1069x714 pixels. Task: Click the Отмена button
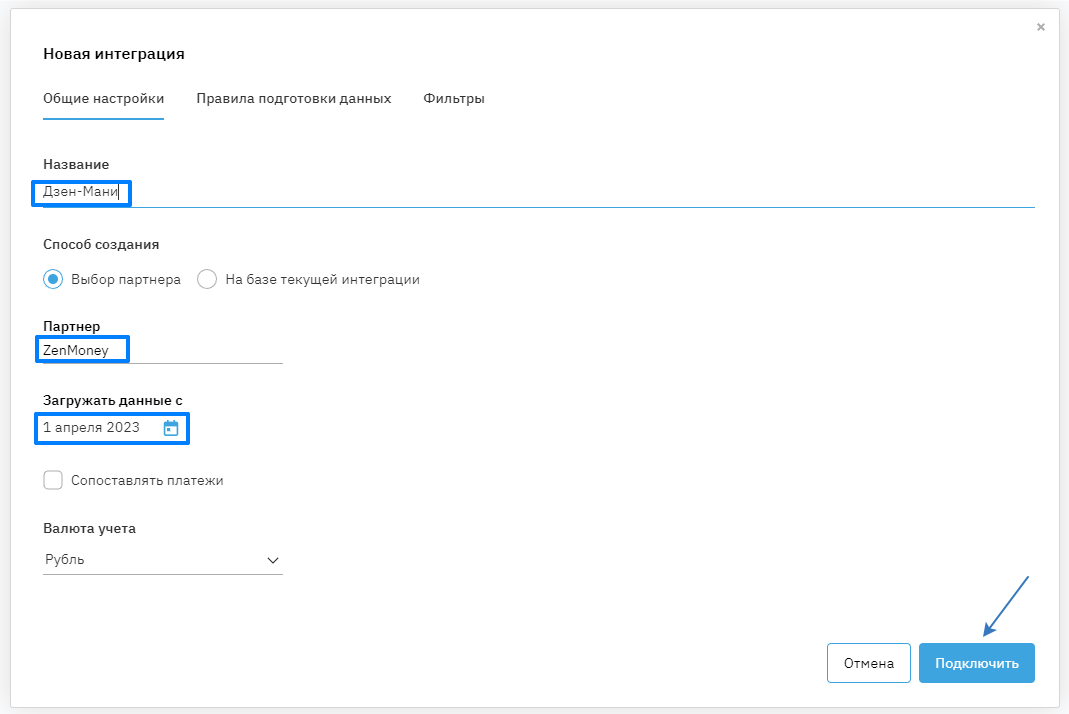868,663
